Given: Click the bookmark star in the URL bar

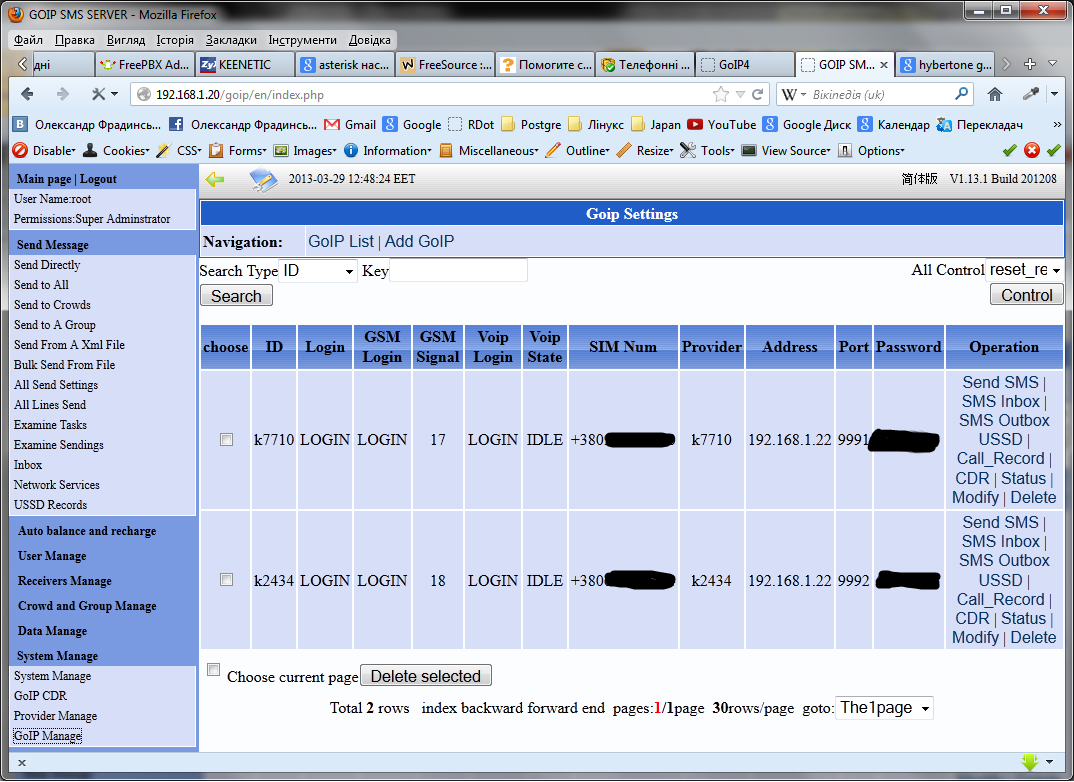Looking at the screenshot, I should click(720, 95).
